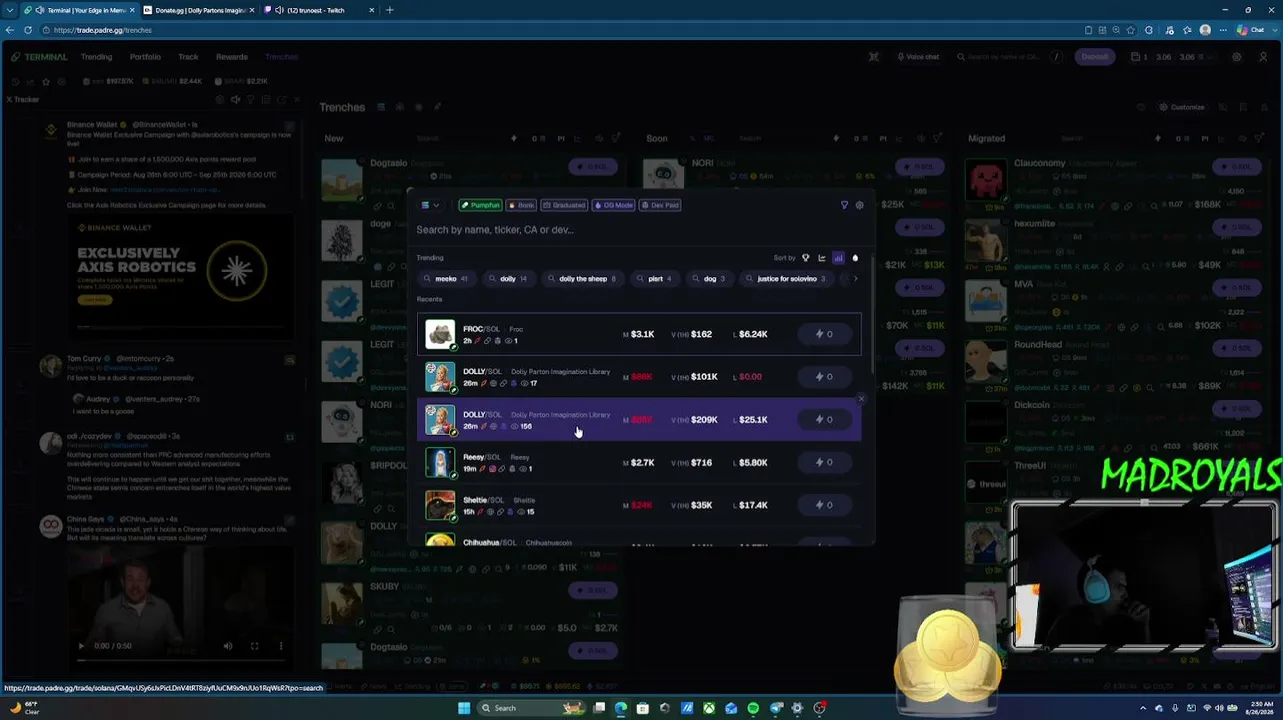
Task: Open the view layout dropdown in search modal
Action: point(430,205)
